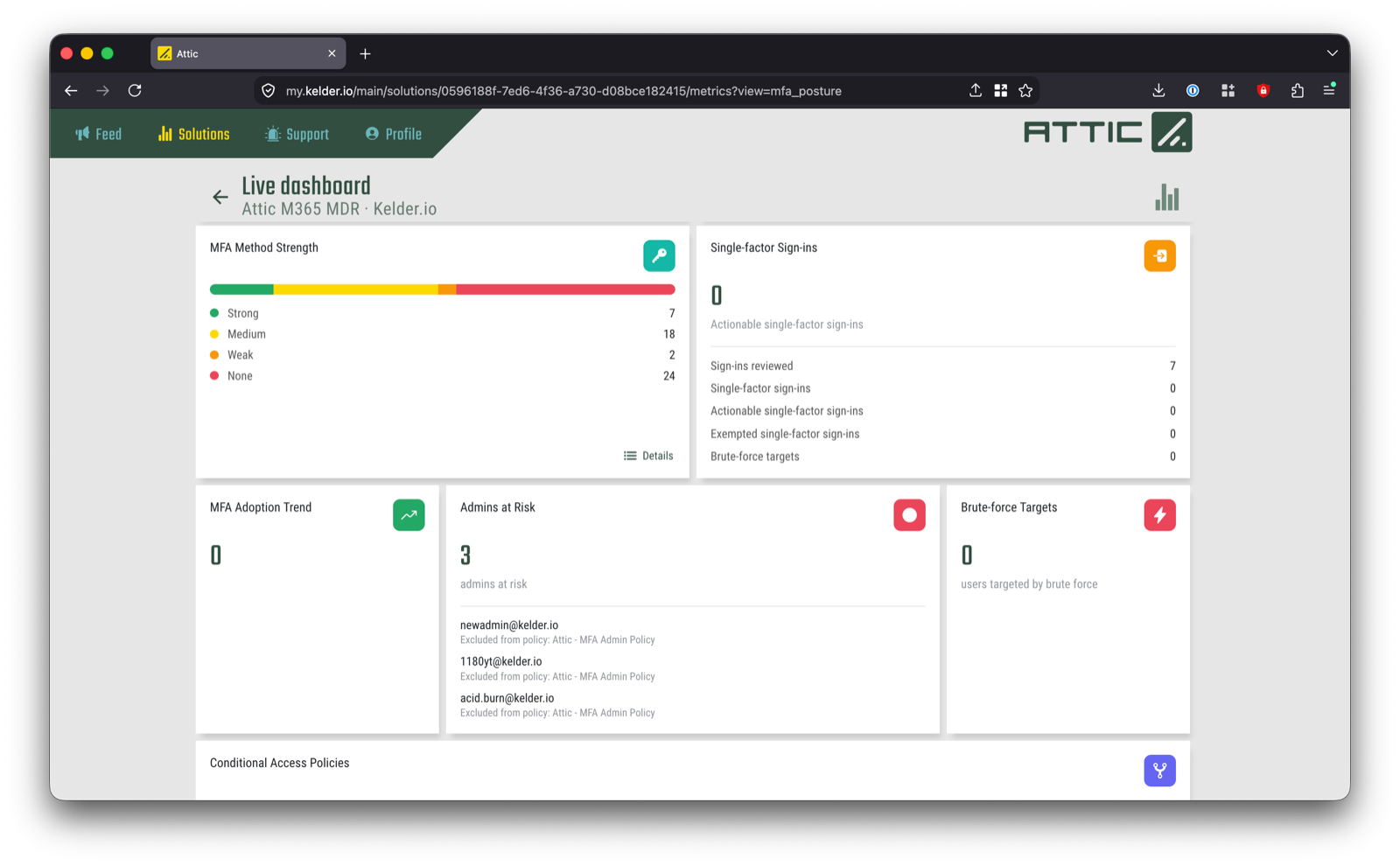This screenshot has height=866, width=1400.
Task: Select newadmin@kelder.io in Admins at Risk
Action: 509,625
